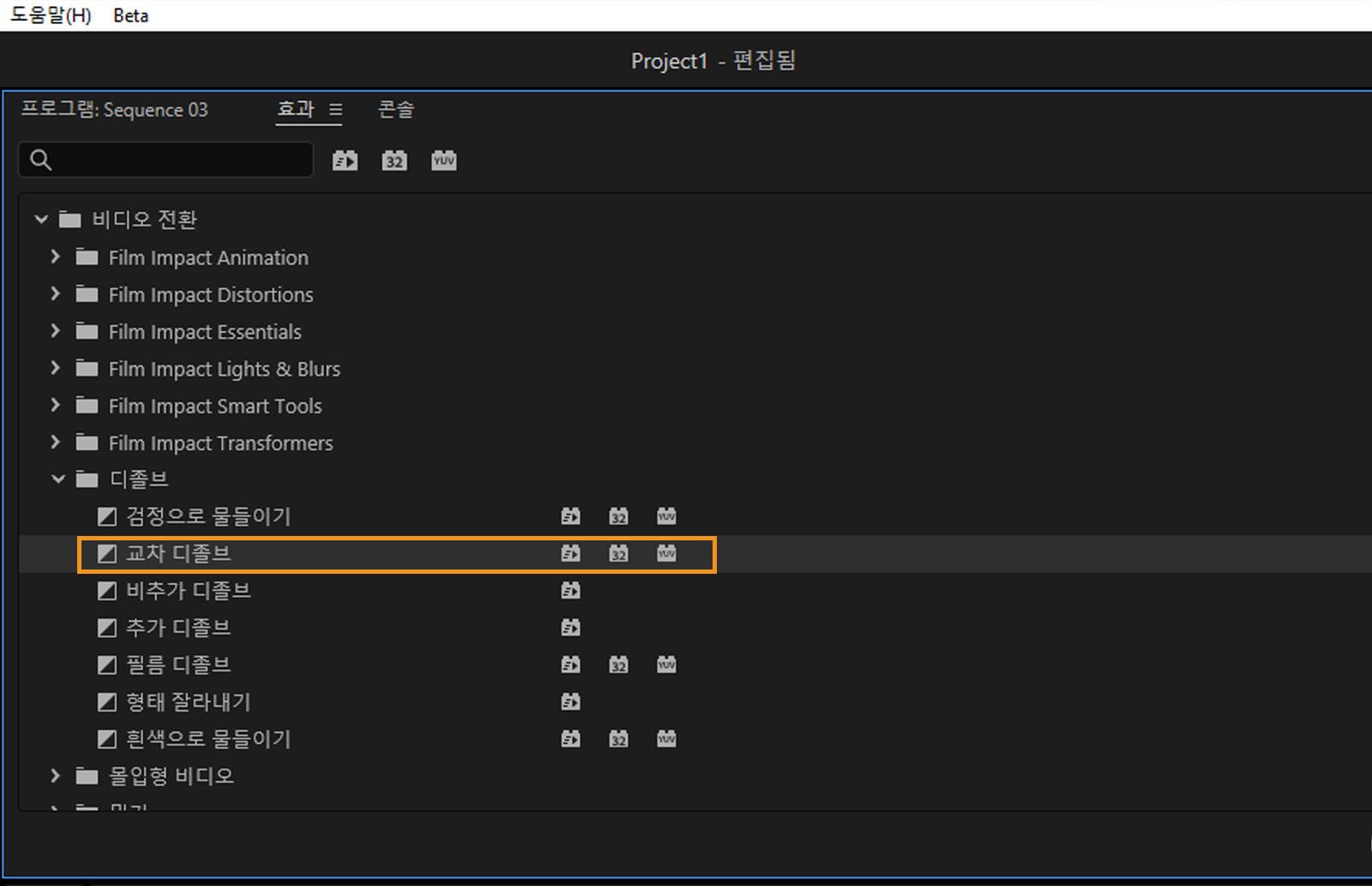This screenshot has height=886, width=1372.
Task: Click the folder icon of 디졸브
Action: (87, 479)
